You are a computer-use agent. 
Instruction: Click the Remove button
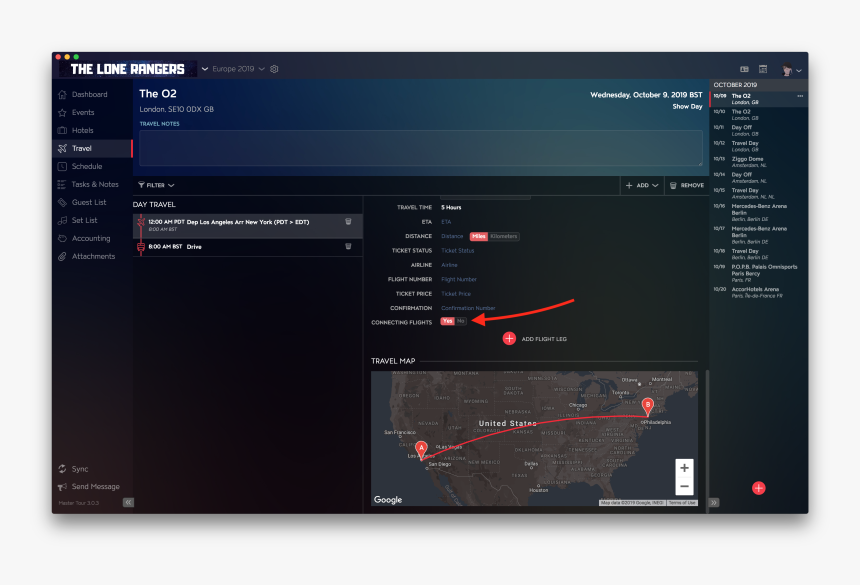click(x=687, y=185)
